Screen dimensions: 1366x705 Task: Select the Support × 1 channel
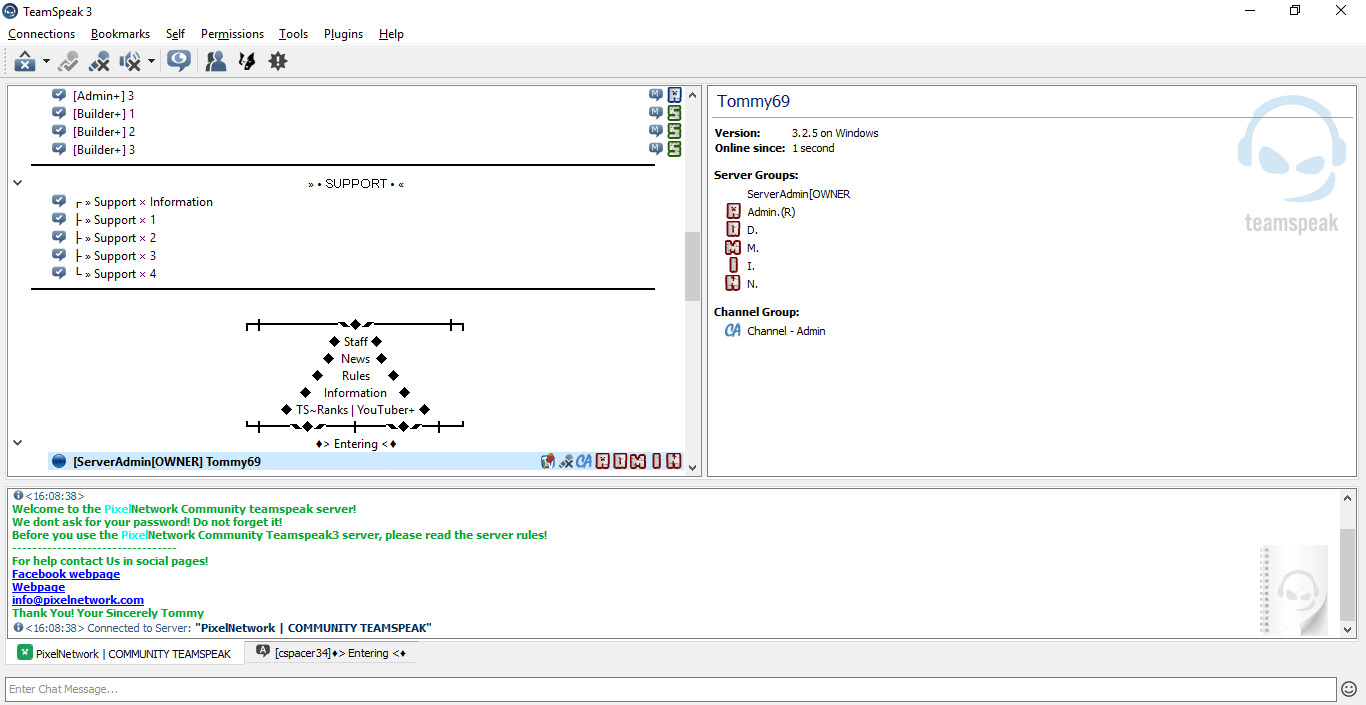pyautogui.click(x=115, y=220)
